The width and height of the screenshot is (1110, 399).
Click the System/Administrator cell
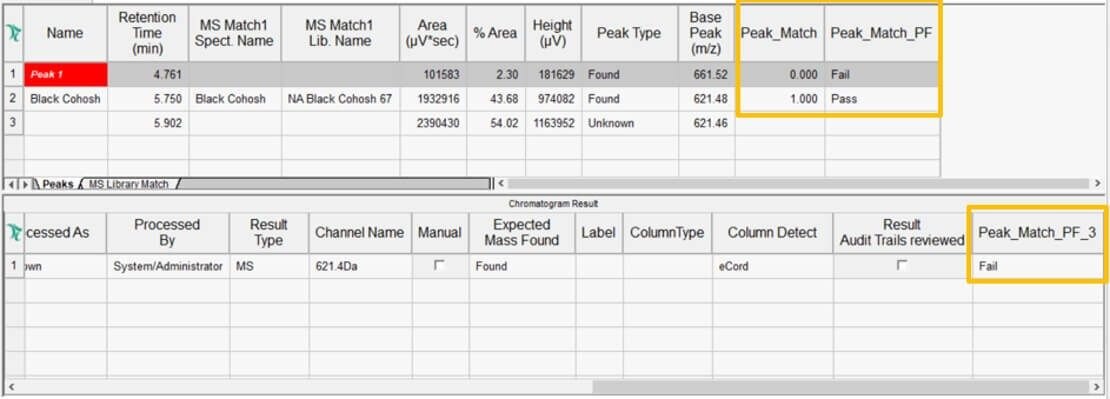168,266
